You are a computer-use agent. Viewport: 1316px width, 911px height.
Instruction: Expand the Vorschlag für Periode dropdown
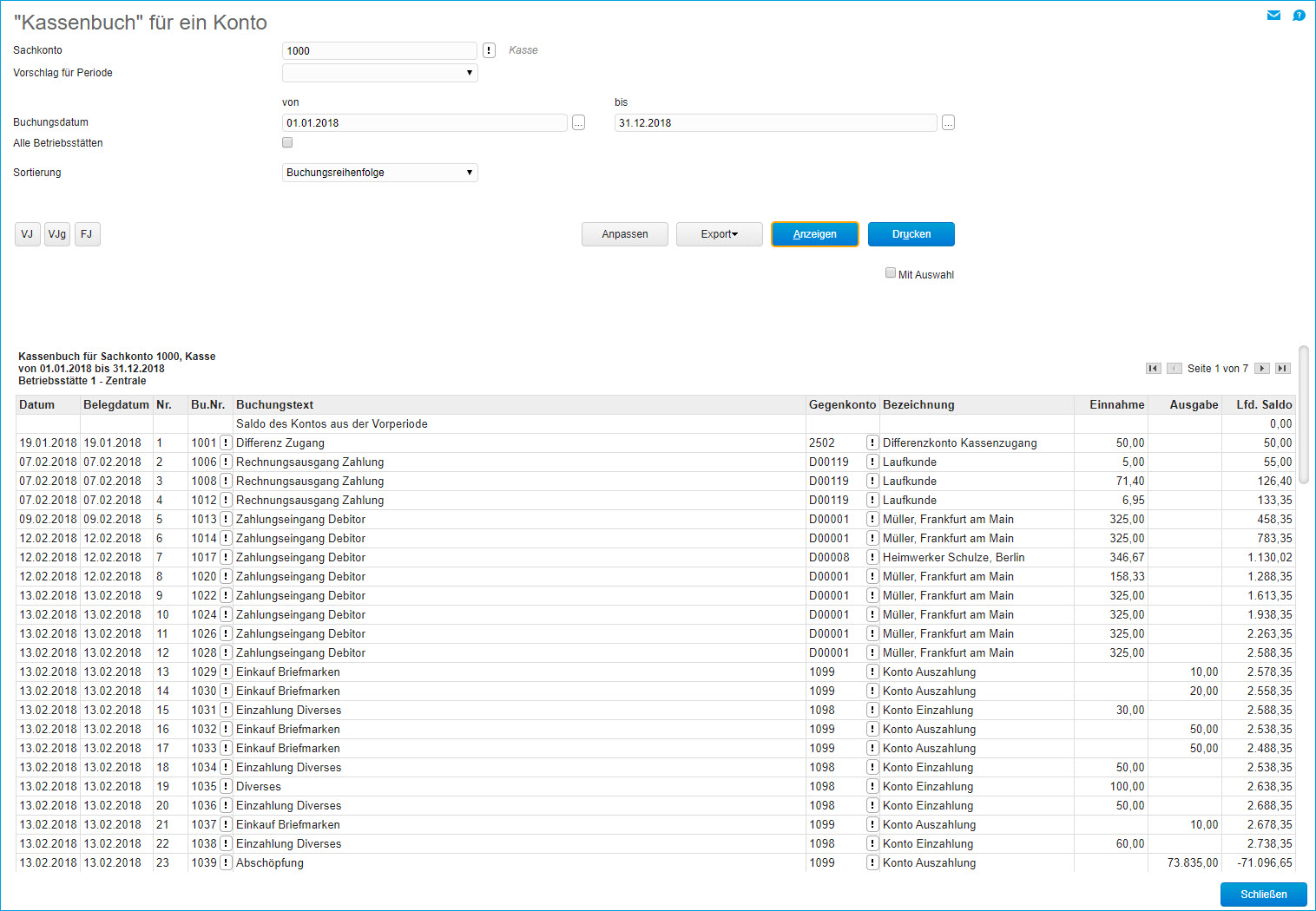[x=380, y=73]
